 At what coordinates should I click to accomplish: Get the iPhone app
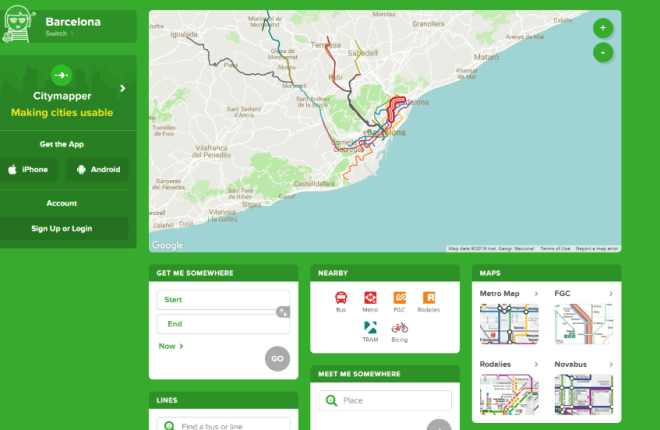point(28,170)
